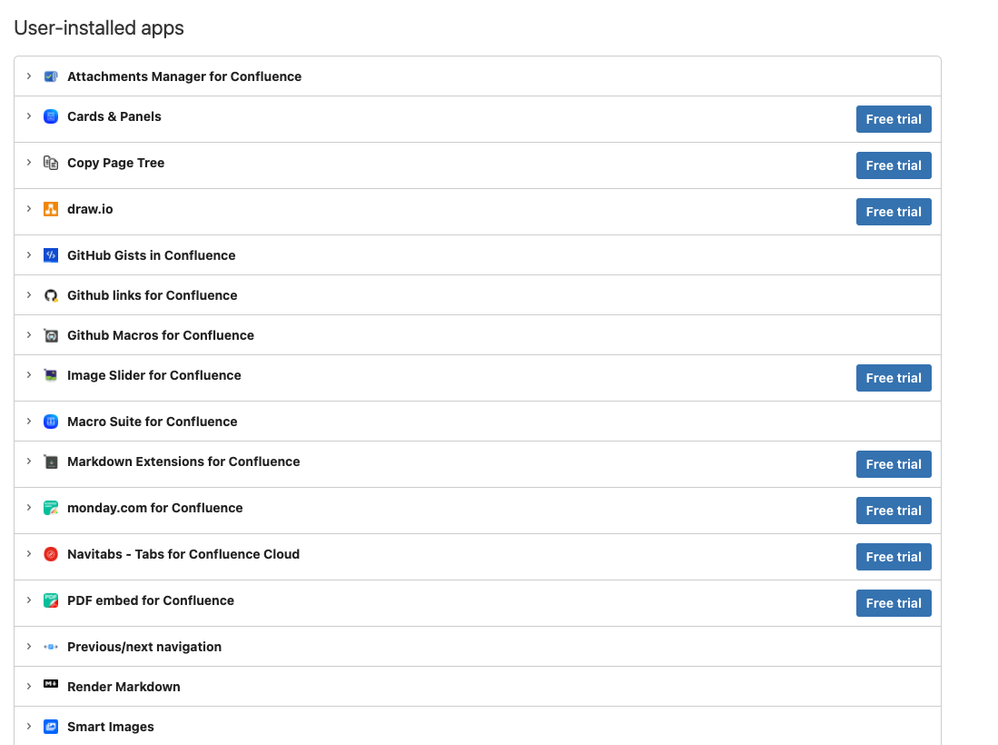Select the Github links for Confluence icon
This screenshot has width=998, height=745.
[x=50, y=295]
